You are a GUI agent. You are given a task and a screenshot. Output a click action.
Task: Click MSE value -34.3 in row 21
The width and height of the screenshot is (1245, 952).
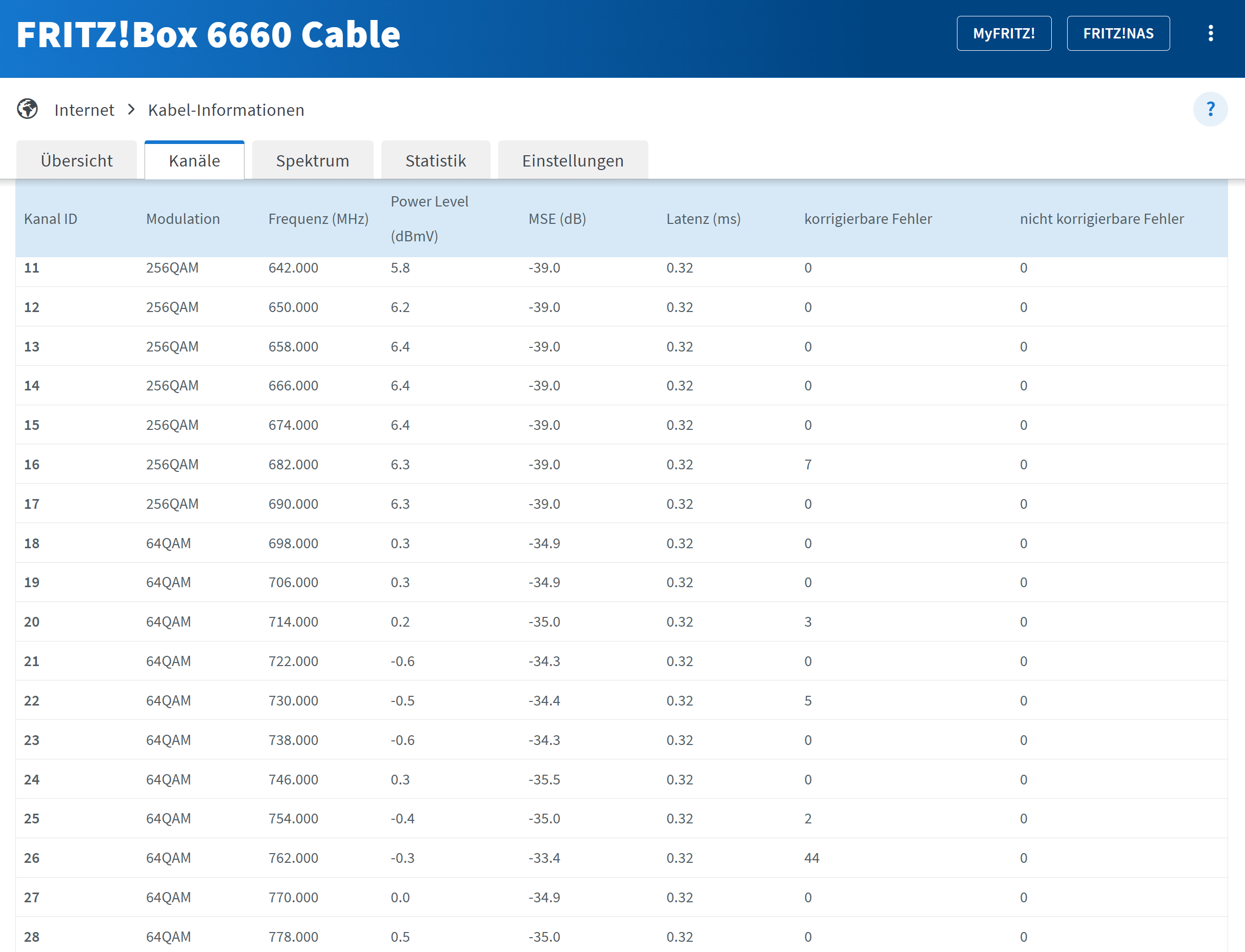click(544, 661)
